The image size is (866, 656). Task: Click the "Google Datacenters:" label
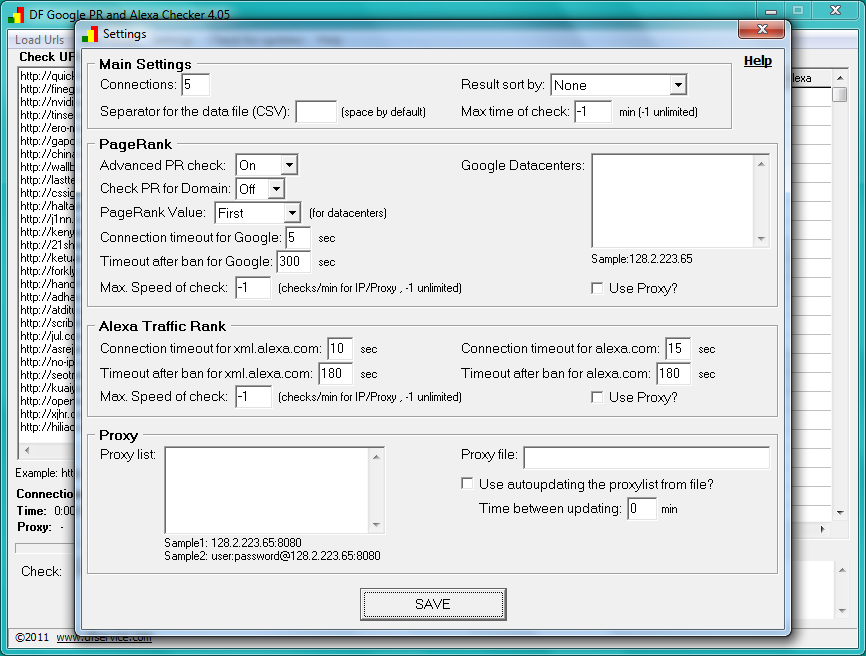coord(523,166)
